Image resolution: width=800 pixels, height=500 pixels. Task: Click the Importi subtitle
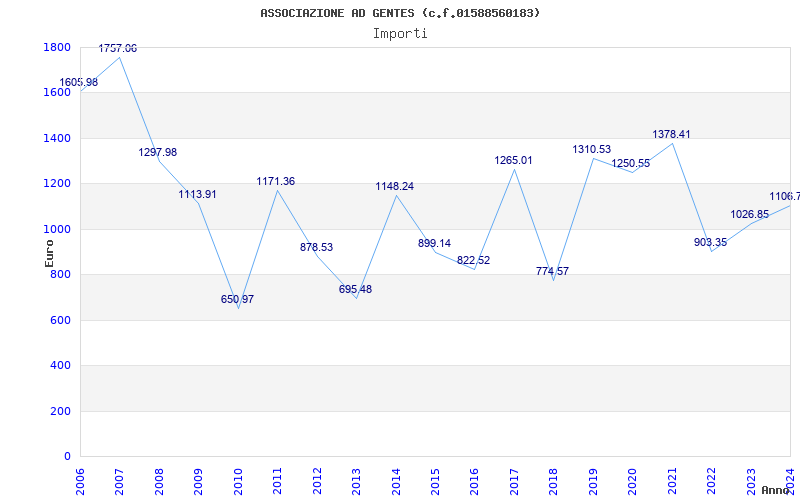point(400,34)
